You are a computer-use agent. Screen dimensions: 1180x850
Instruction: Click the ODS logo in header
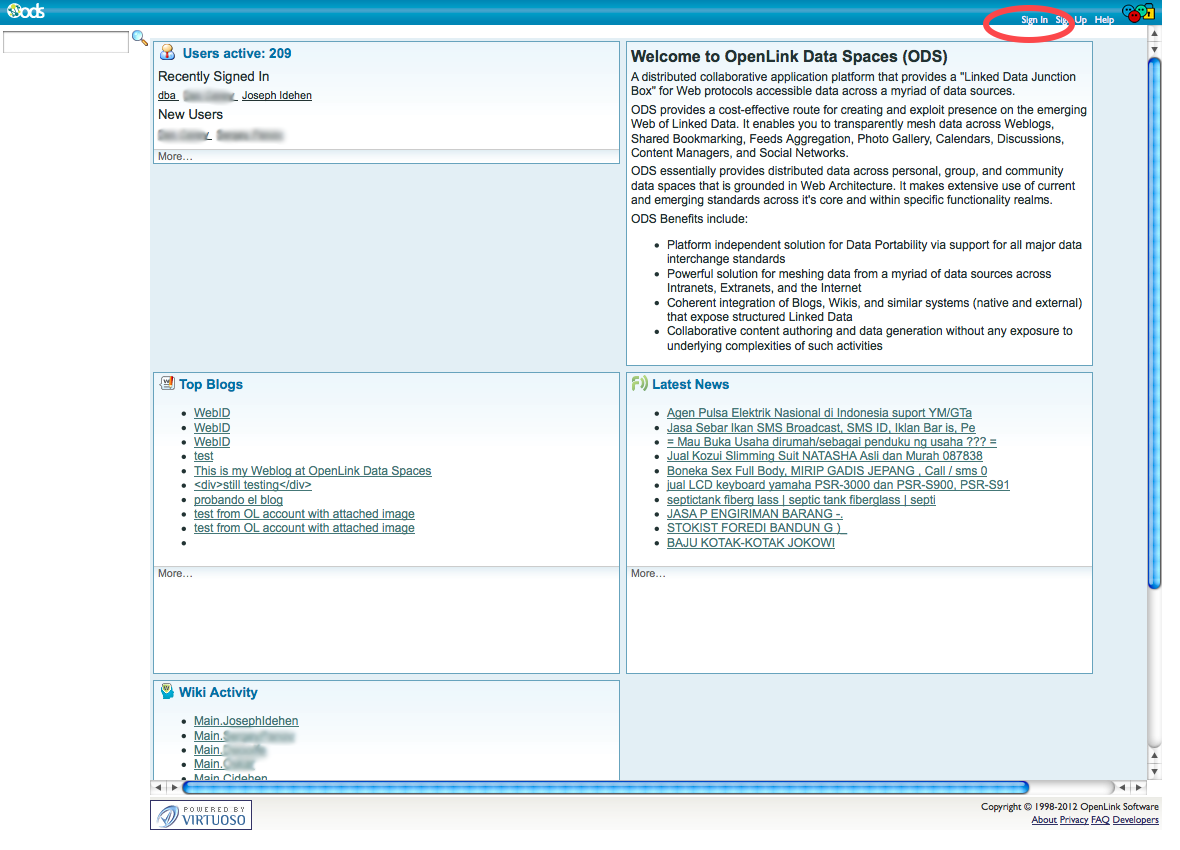coord(25,12)
